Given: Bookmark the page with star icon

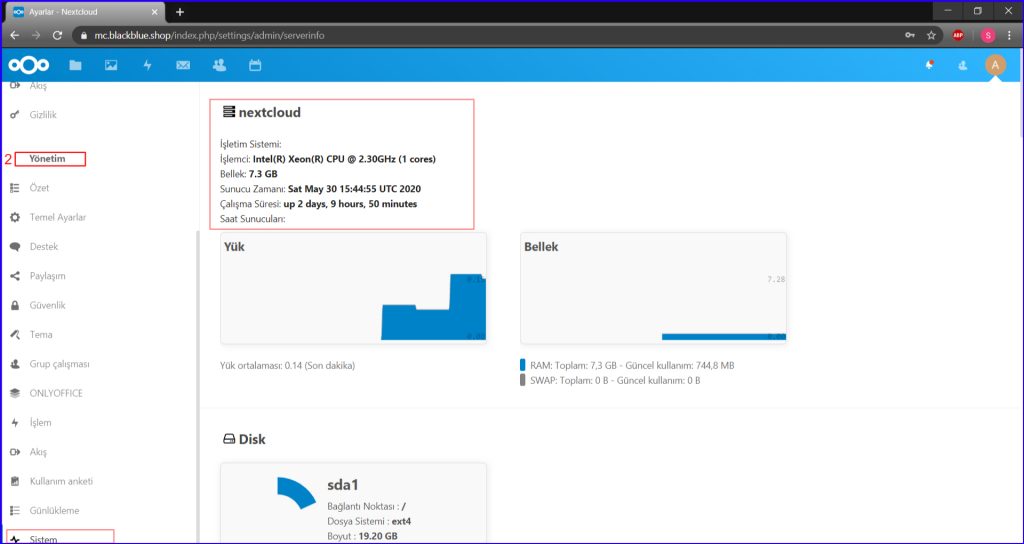Looking at the screenshot, I should [x=931, y=35].
